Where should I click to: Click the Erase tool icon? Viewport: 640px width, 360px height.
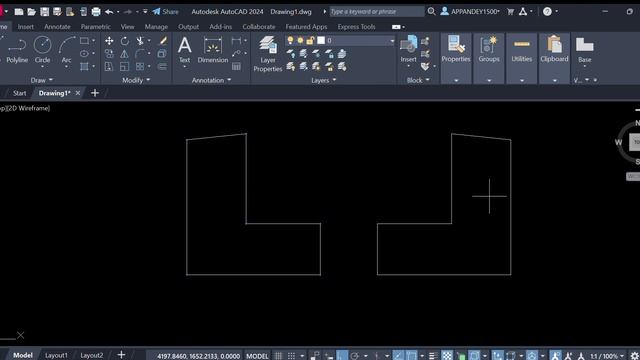pyautogui.click(x=163, y=41)
